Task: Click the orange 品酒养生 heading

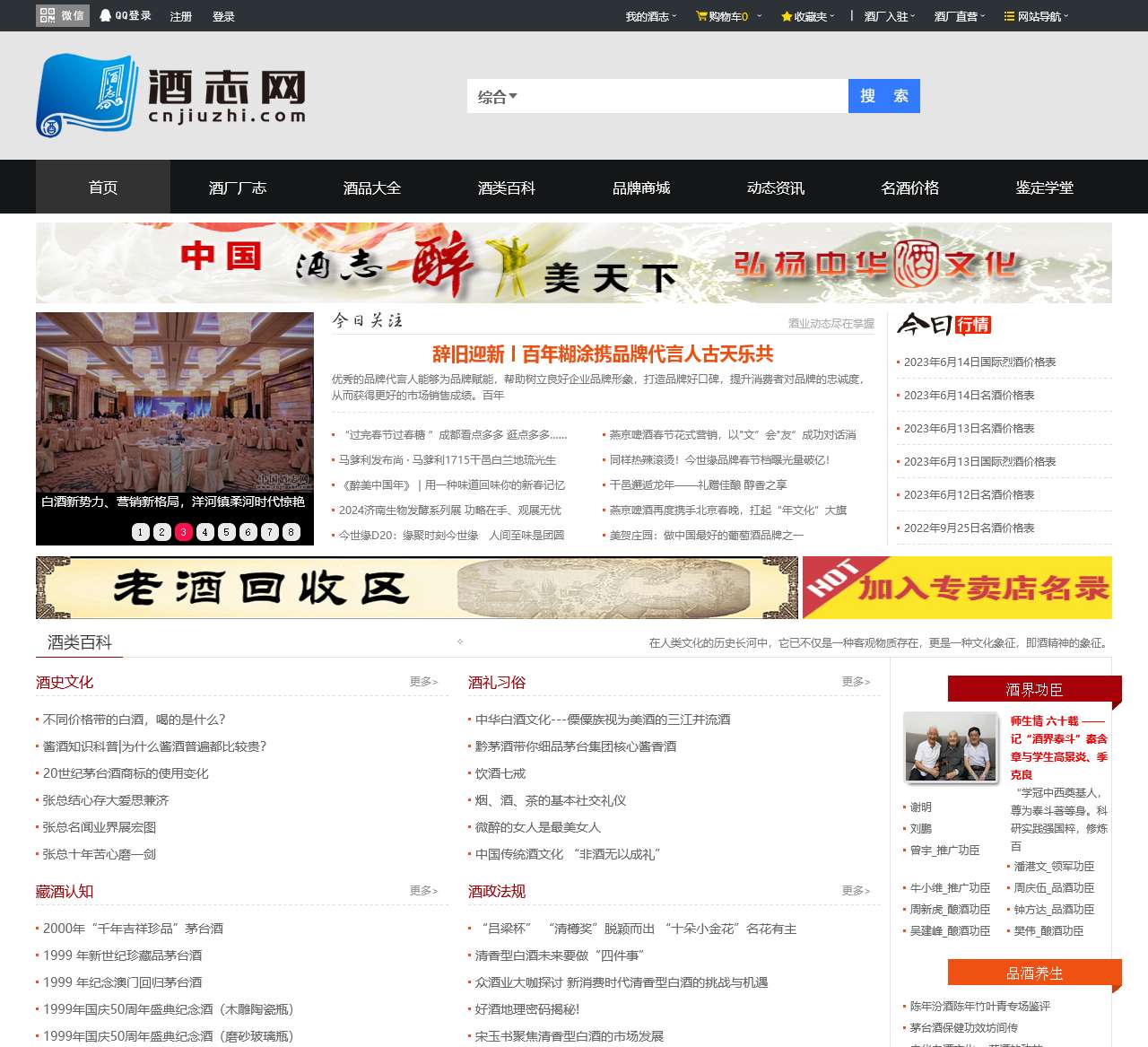Action: pyautogui.click(x=1034, y=973)
